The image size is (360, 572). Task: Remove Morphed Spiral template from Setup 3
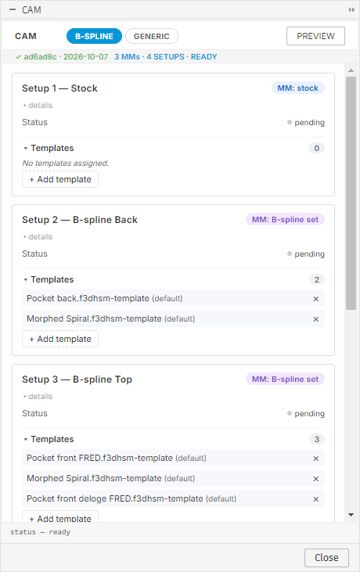coord(316,479)
